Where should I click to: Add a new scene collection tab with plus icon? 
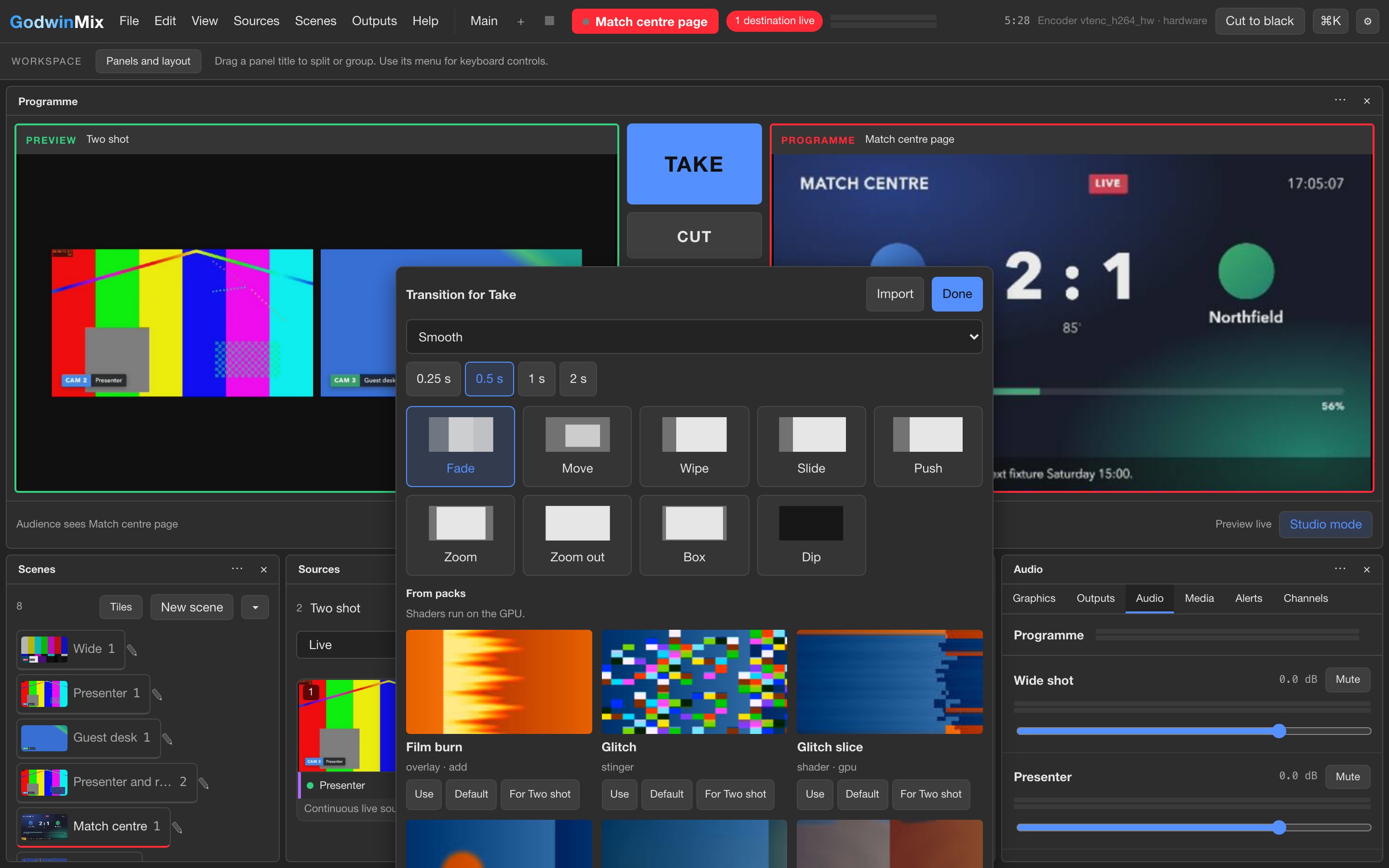pyautogui.click(x=520, y=21)
